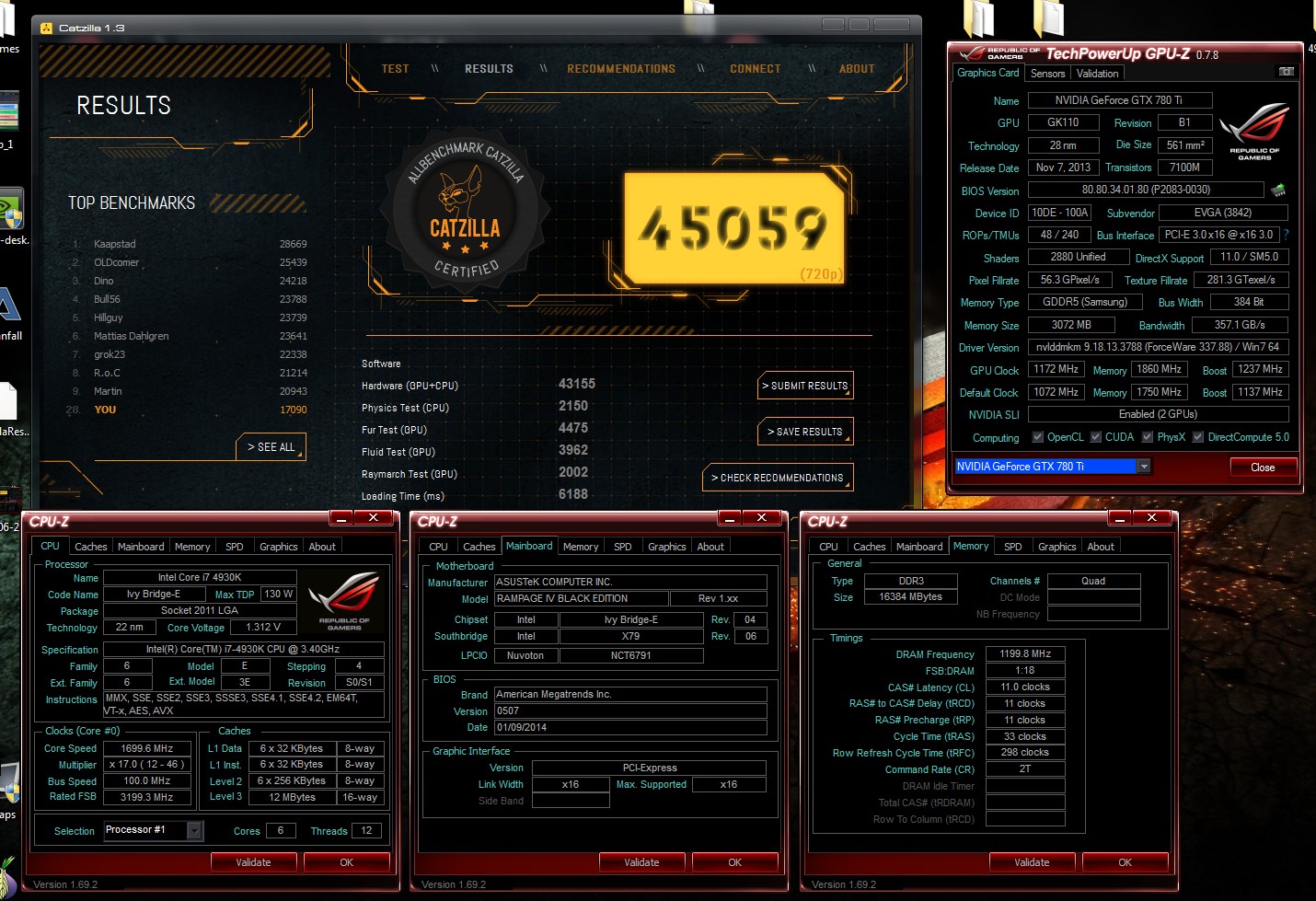Image resolution: width=1316 pixels, height=901 pixels.
Task: Open the Processor #1 selection dropdown
Action: [x=194, y=830]
